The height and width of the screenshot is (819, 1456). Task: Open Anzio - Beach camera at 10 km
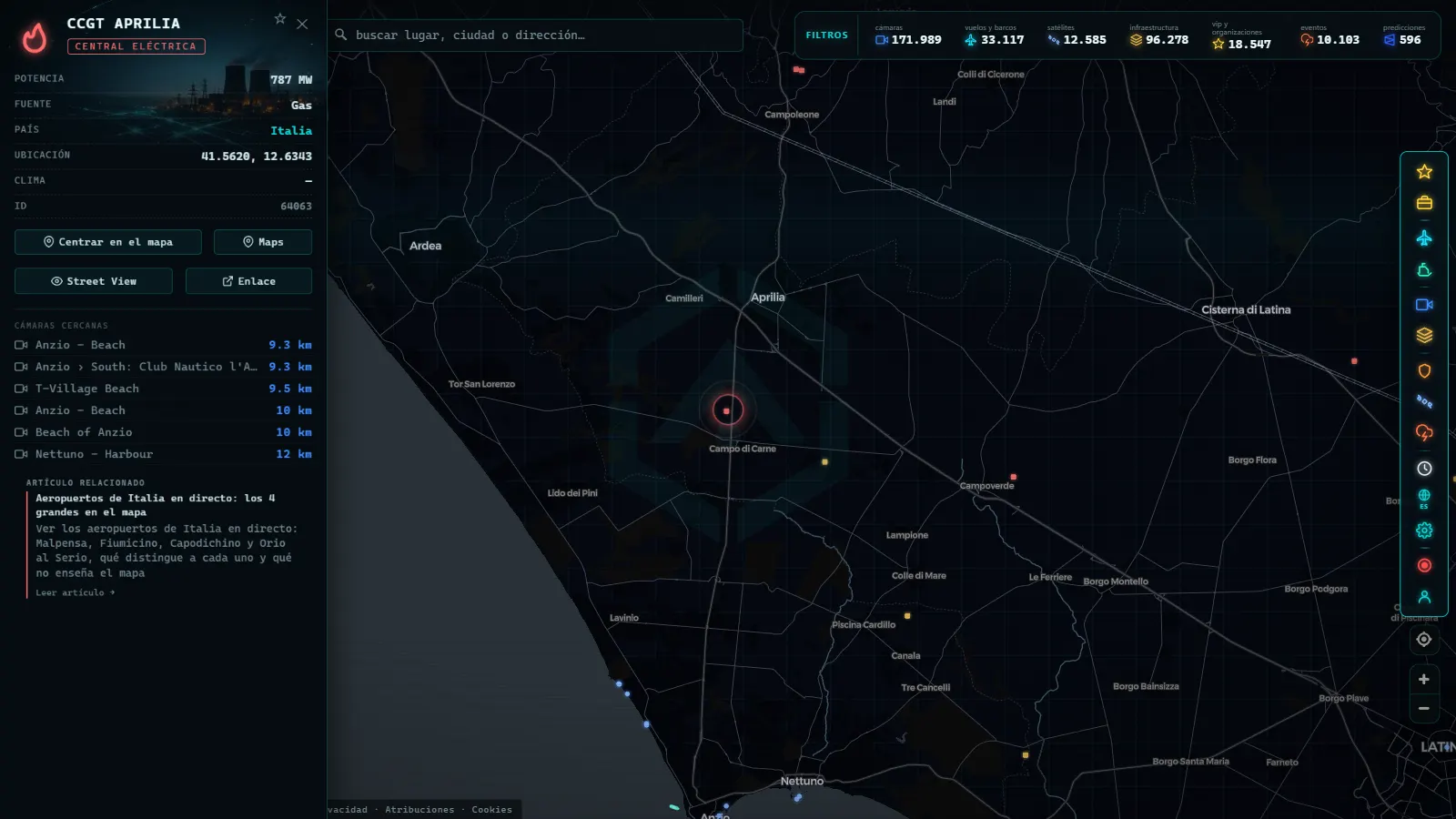pyautogui.click(x=163, y=410)
